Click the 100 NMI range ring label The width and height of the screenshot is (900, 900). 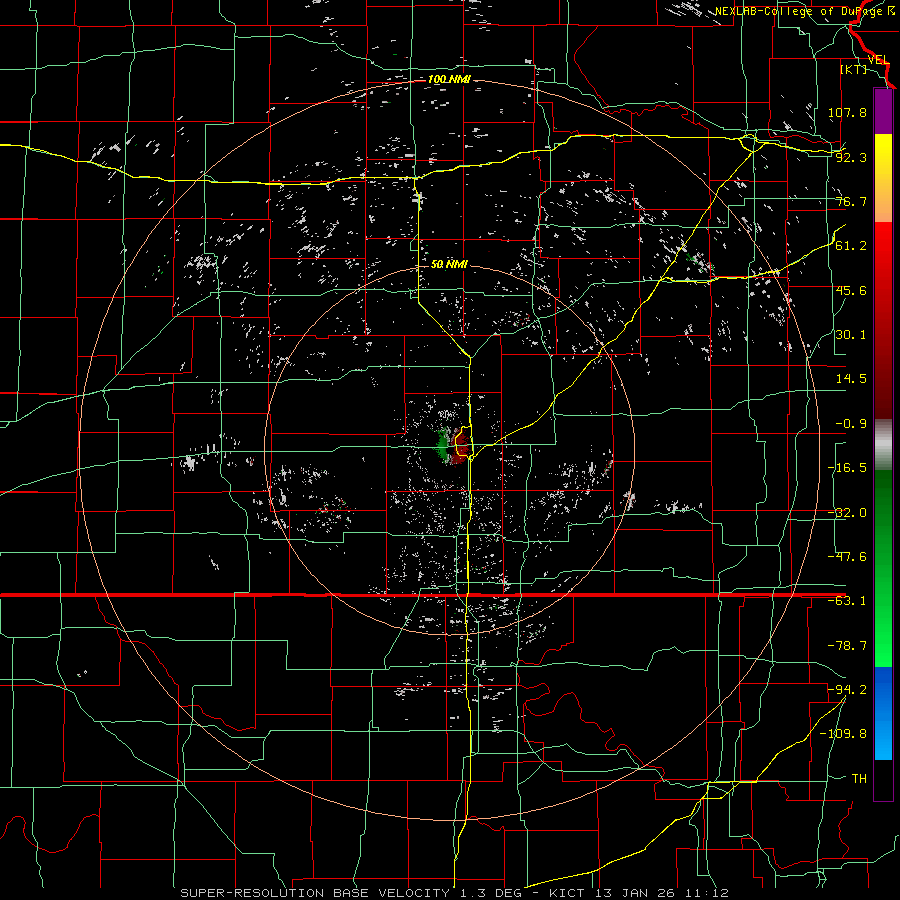[449, 79]
